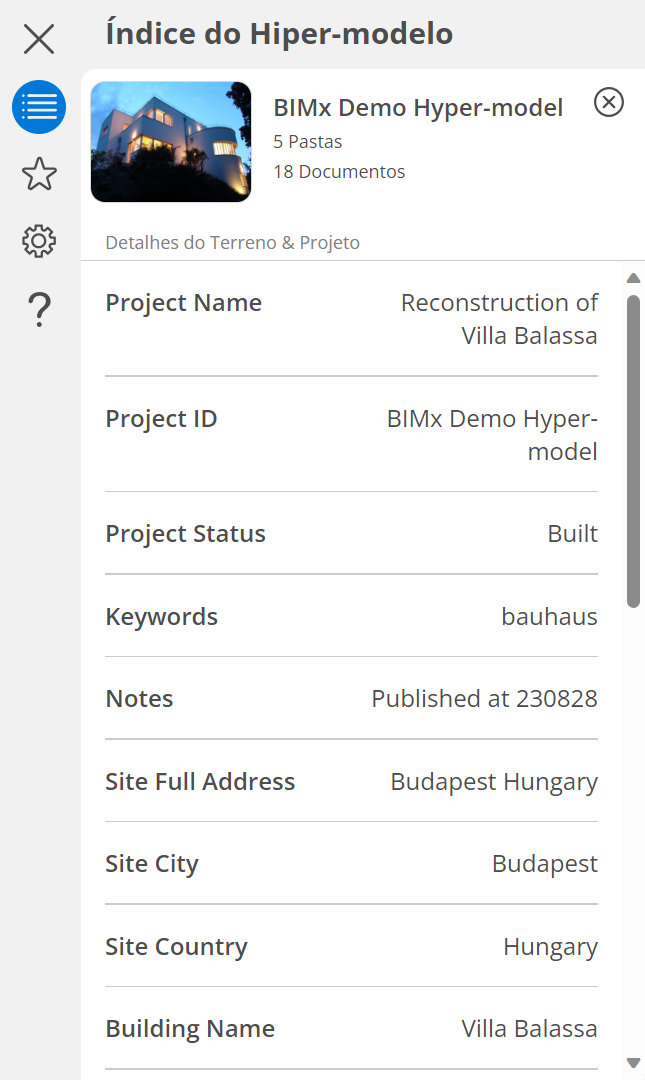Dismiss BIMx Demo Hyper-model info card

tap(608, 102)
